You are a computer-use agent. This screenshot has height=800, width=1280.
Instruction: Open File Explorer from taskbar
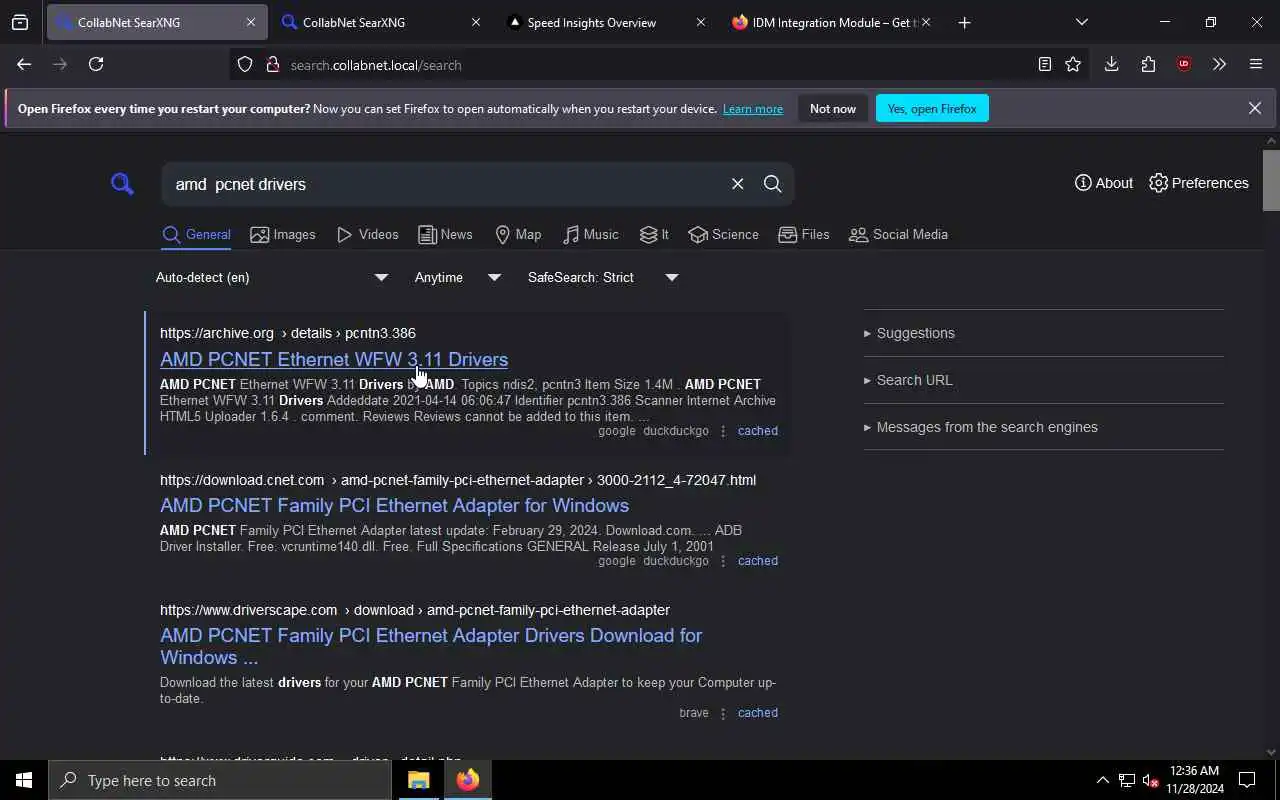pos(418,780)
